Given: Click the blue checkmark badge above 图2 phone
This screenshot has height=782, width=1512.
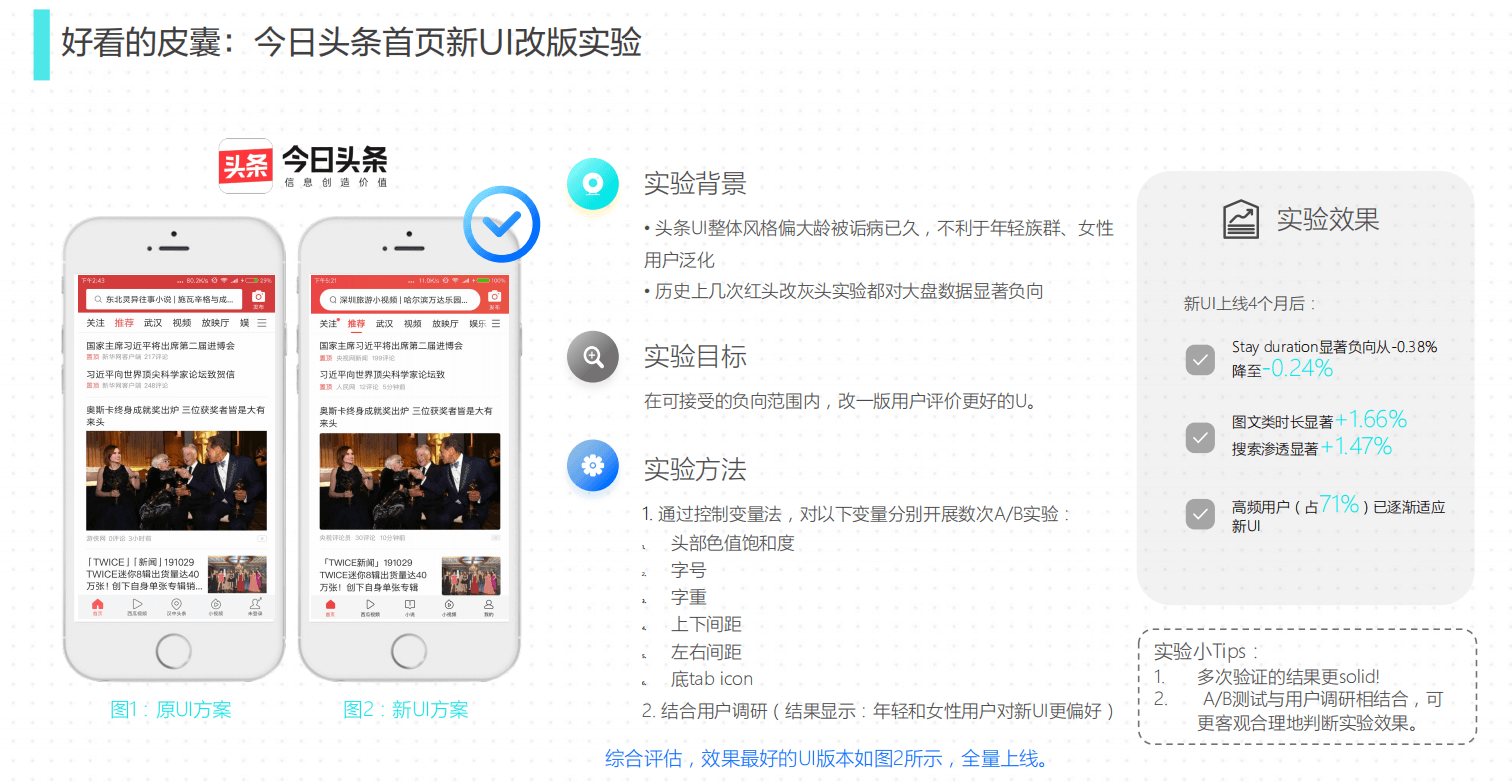Looking at the screenshot, I should click(x=502, y=225).
